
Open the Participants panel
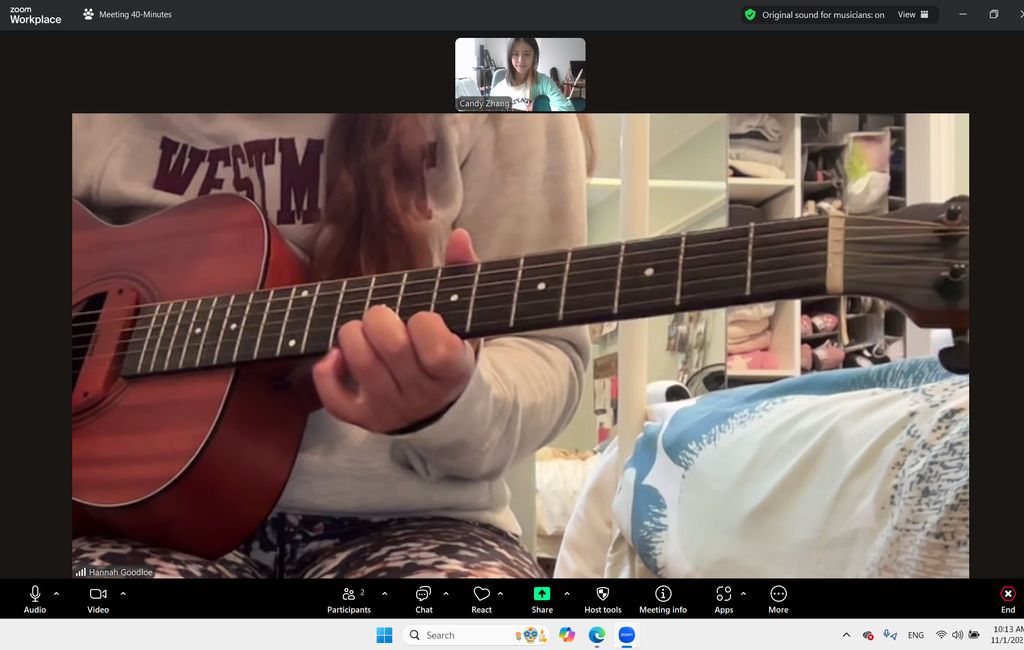click(x=349, y=598)
